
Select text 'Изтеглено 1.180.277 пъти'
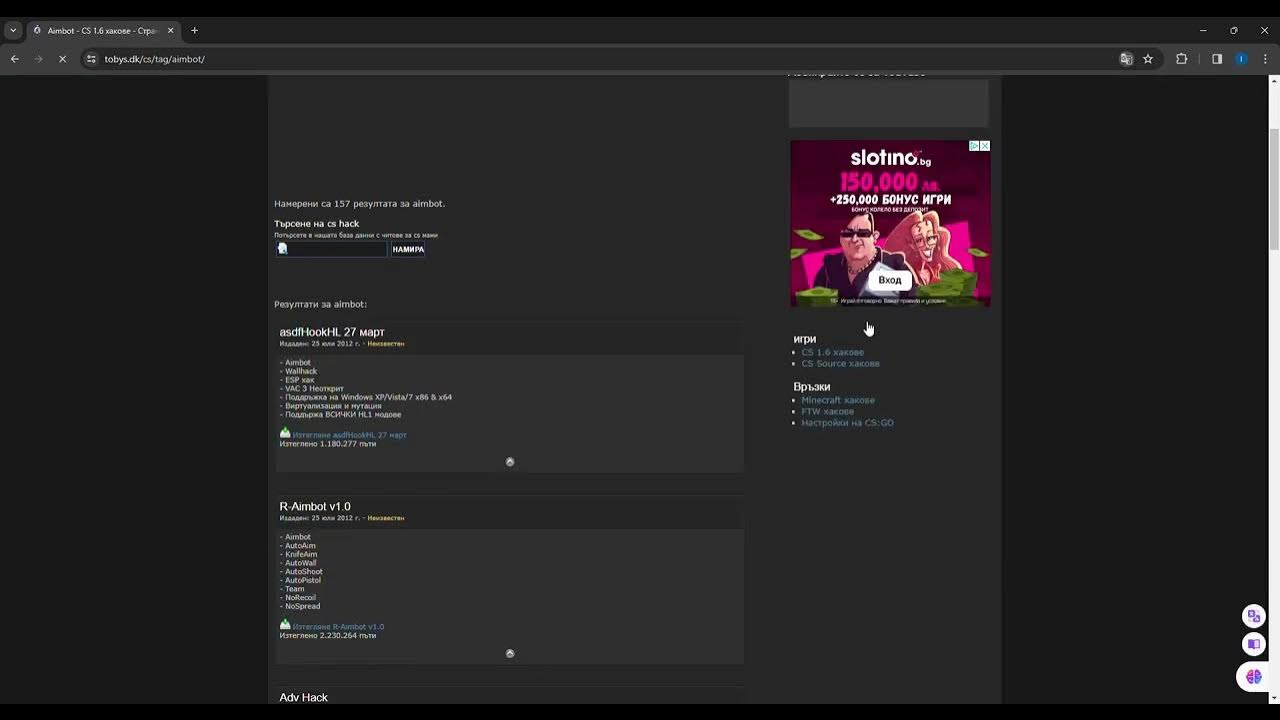tap(328, 444)
